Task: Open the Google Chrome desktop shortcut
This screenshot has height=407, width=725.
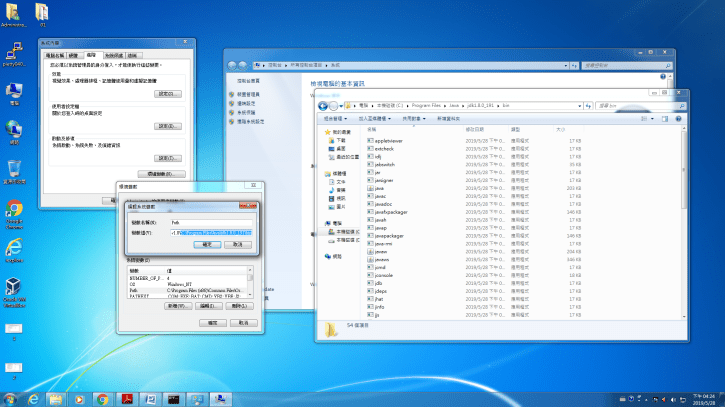Action: pos(15,210)
